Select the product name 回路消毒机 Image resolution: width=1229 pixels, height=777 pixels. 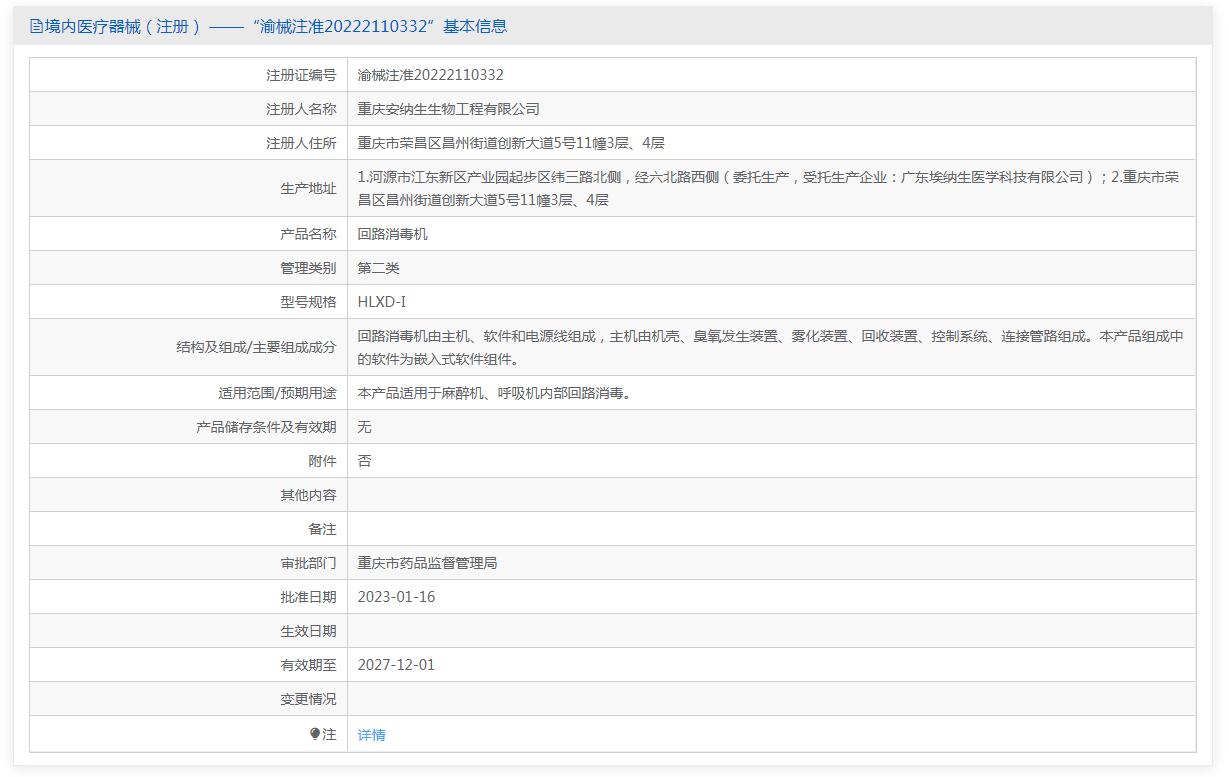pos(392,234)
